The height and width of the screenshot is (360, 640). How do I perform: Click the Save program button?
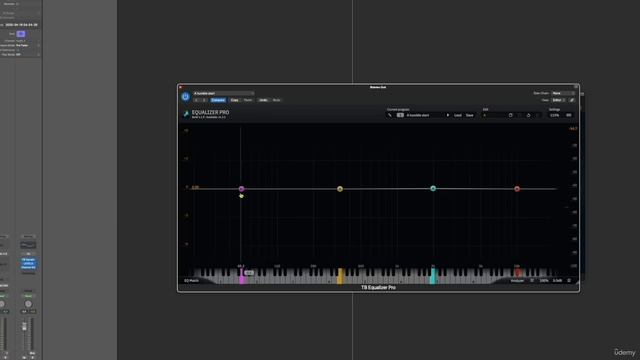coord(470,116)
